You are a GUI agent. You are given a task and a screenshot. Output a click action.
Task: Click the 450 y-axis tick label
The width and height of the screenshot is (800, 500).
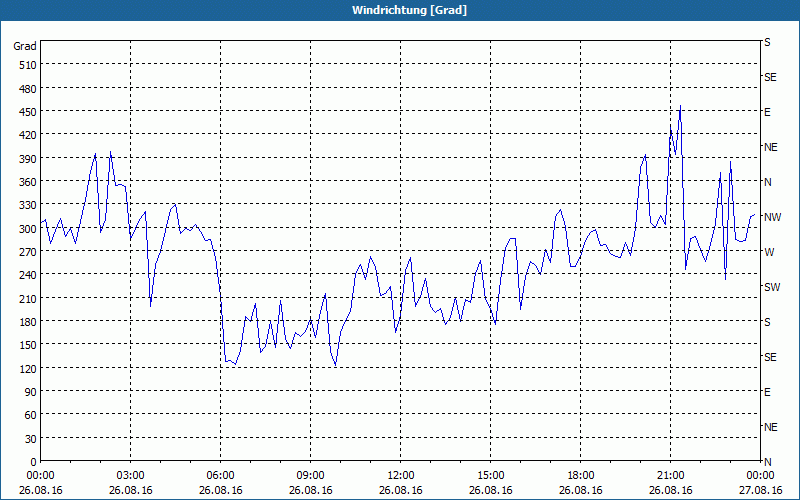(x=28, y=112)
